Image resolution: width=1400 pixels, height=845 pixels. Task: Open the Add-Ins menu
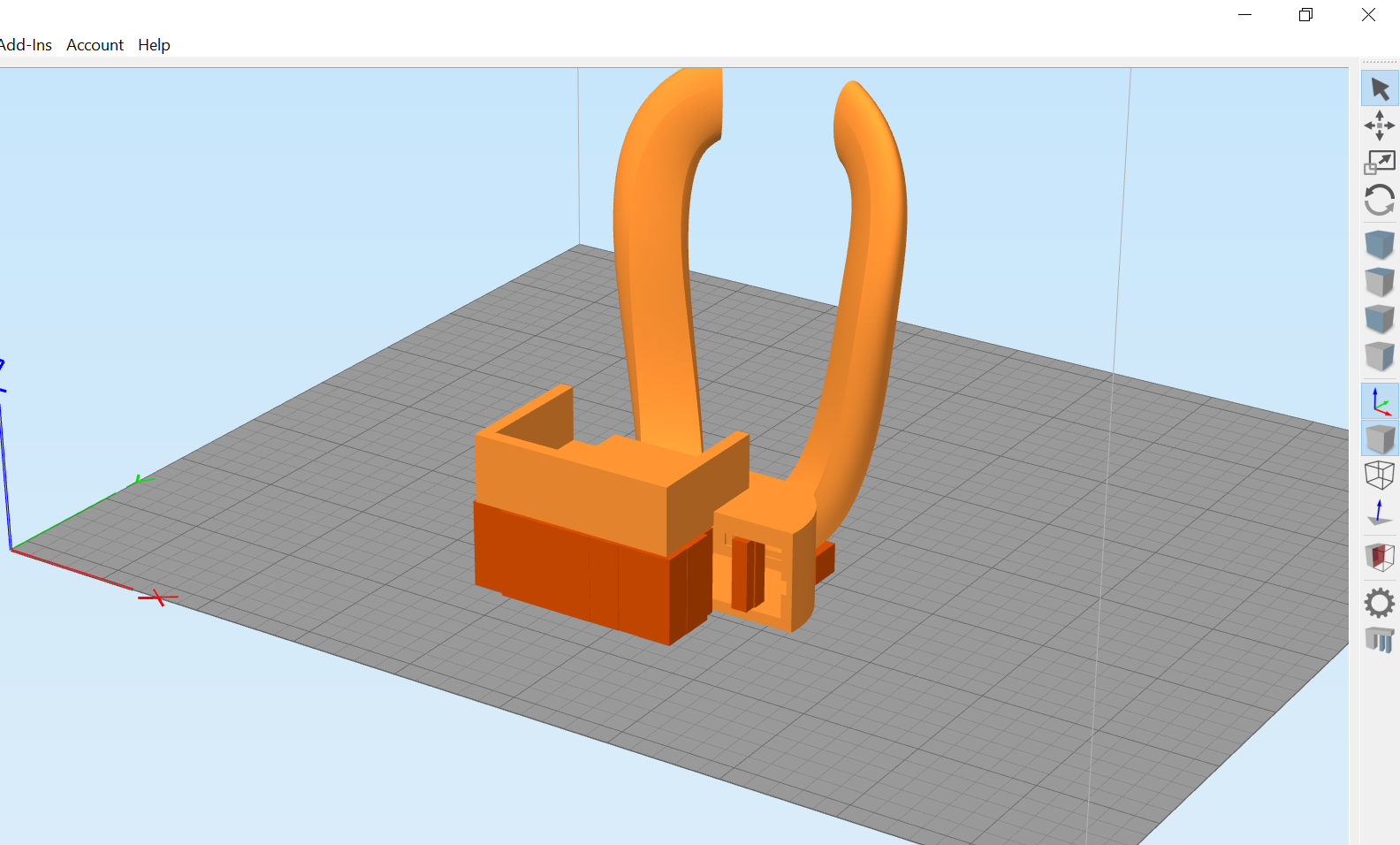pyautogui.click(x=26, y=45)
